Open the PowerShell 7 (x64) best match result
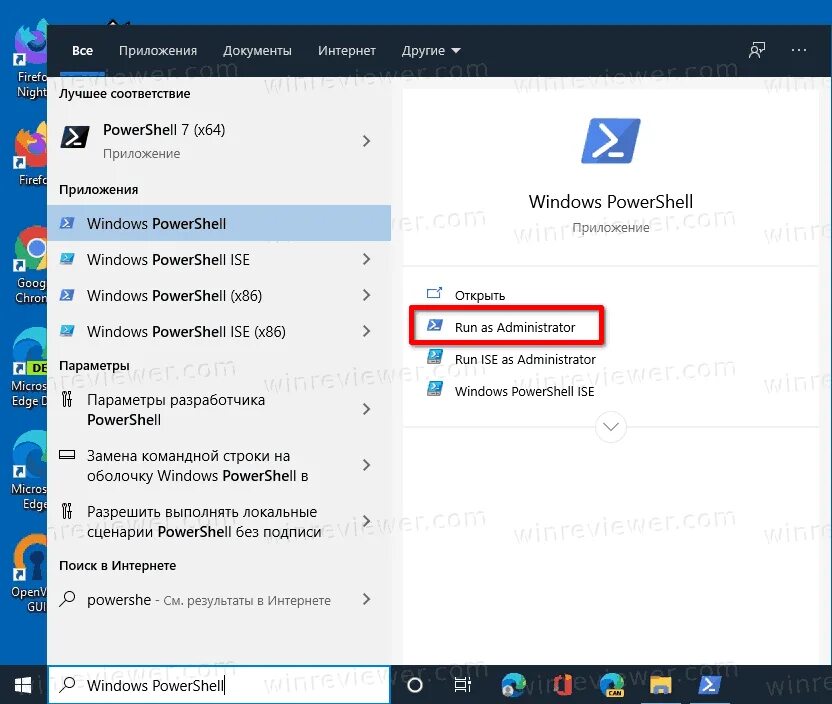The width and height of the screenshot is (832, 704). click(x=219, y=141)
